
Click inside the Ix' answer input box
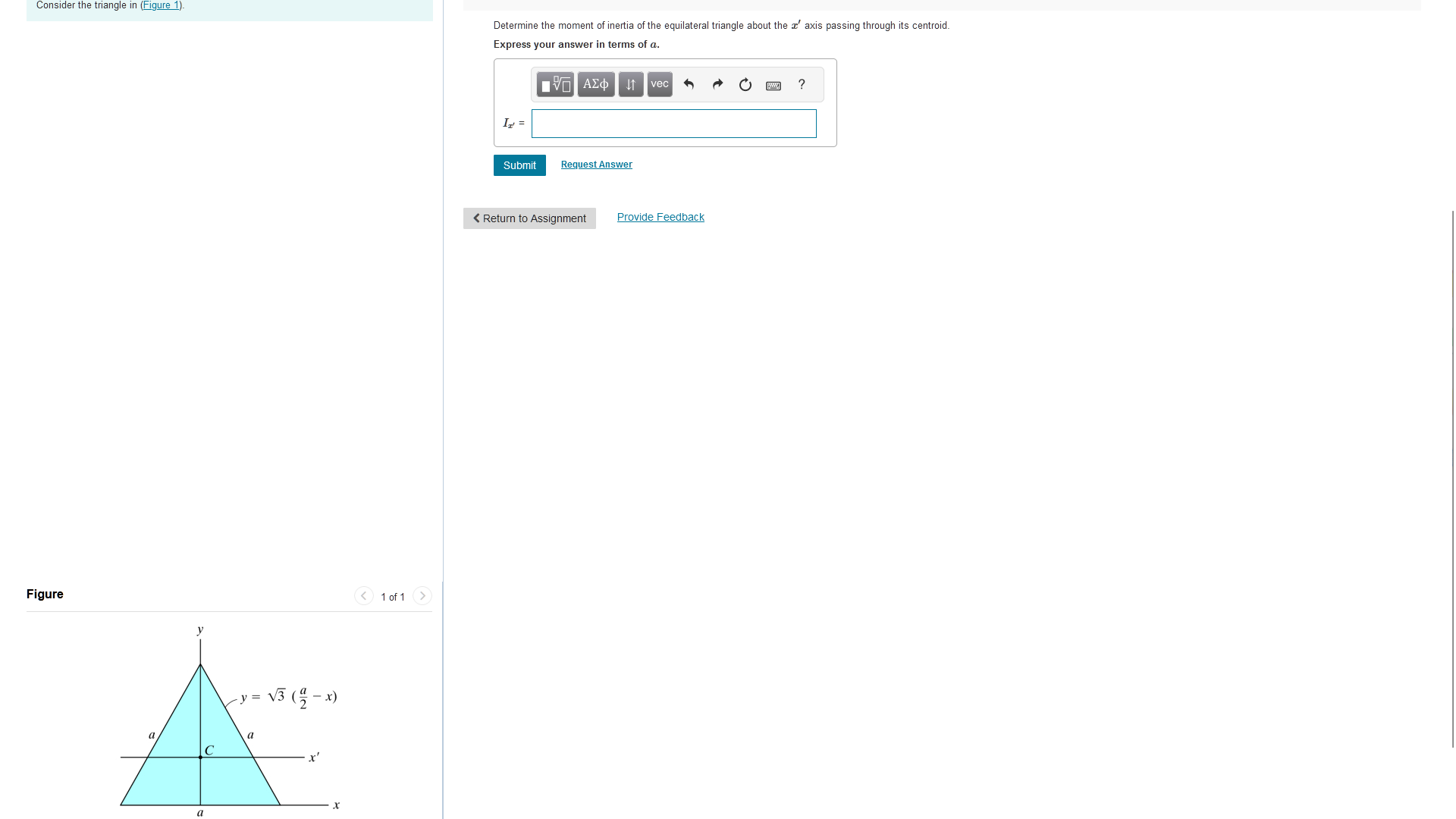pyautogui.click(x=673, y=124)
